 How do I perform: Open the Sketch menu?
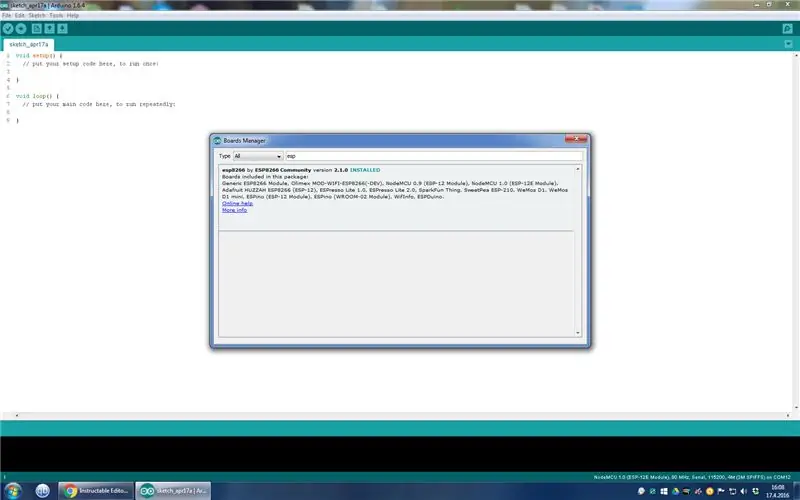37,16
